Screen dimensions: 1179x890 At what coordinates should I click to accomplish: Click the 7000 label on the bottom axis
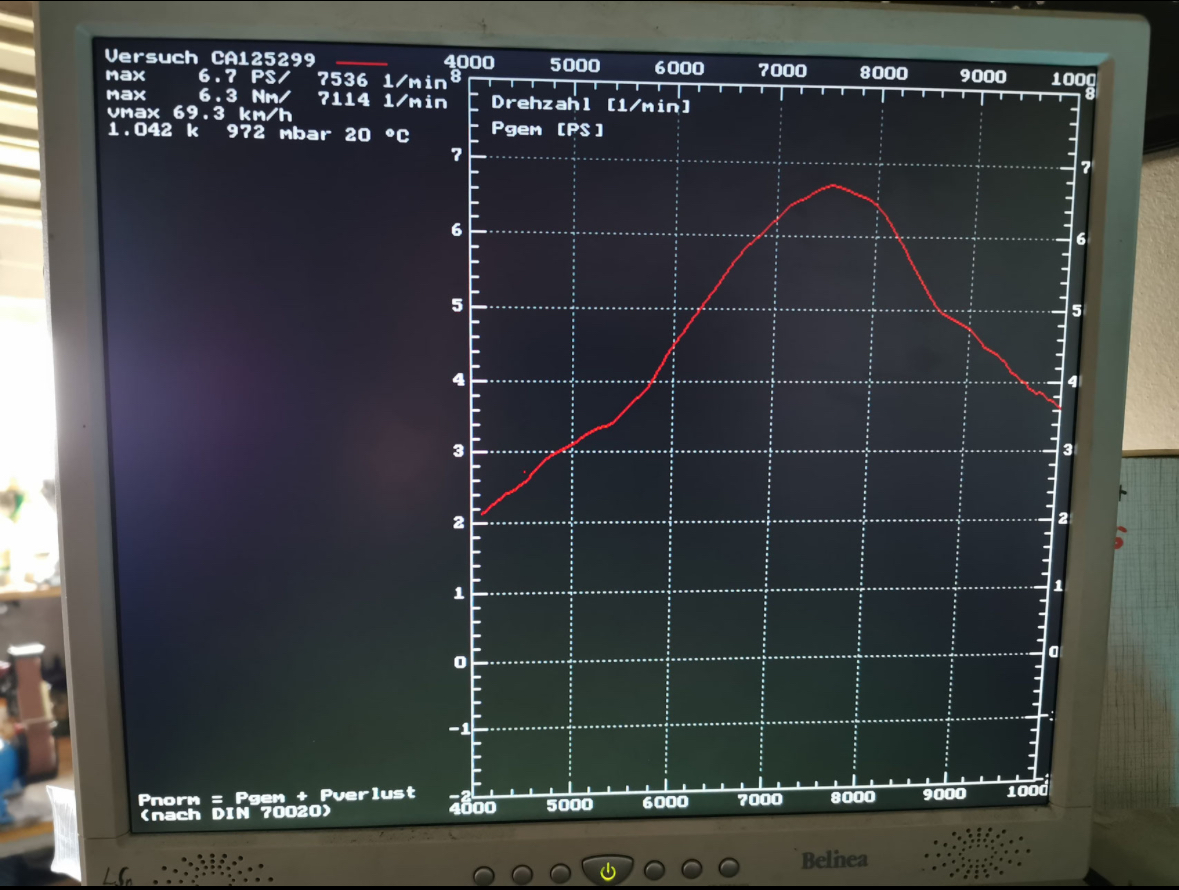760,800
